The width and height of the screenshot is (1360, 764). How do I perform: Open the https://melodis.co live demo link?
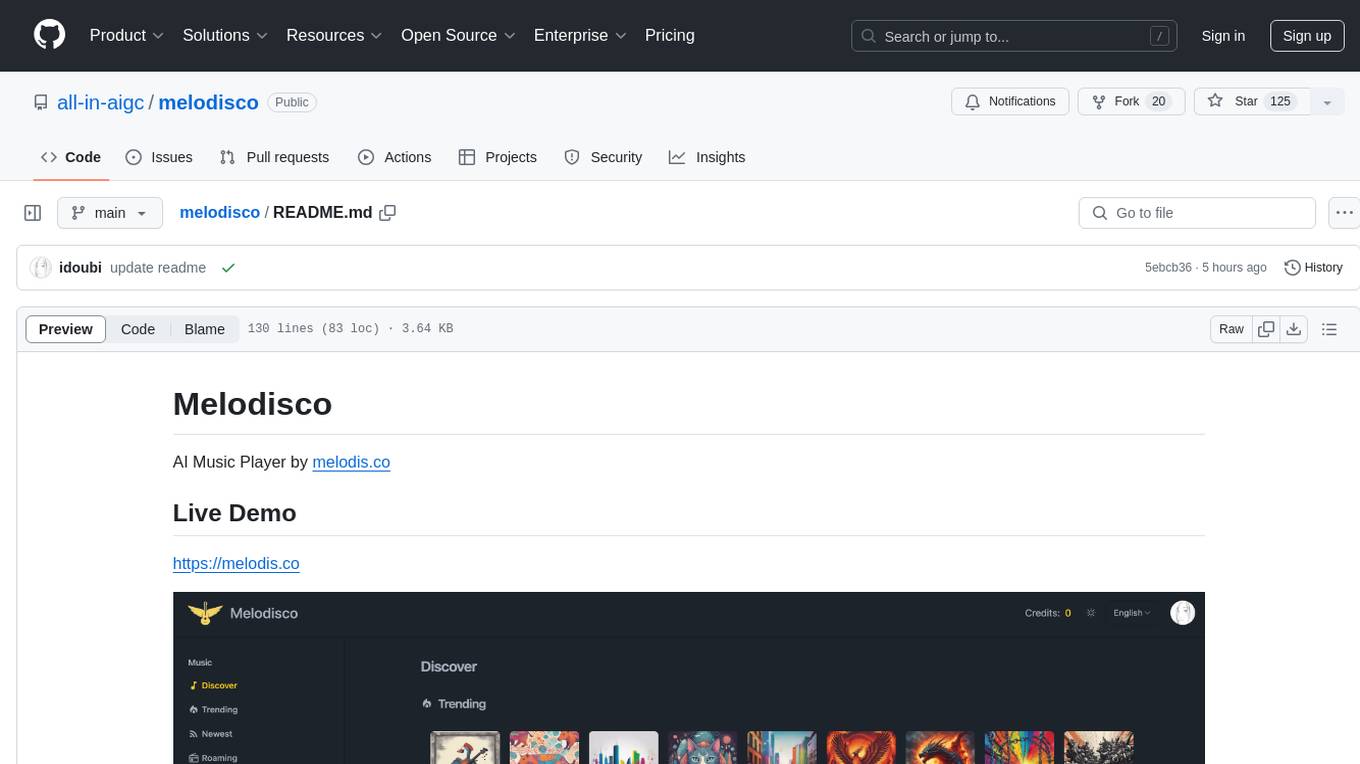click(236, 563)
